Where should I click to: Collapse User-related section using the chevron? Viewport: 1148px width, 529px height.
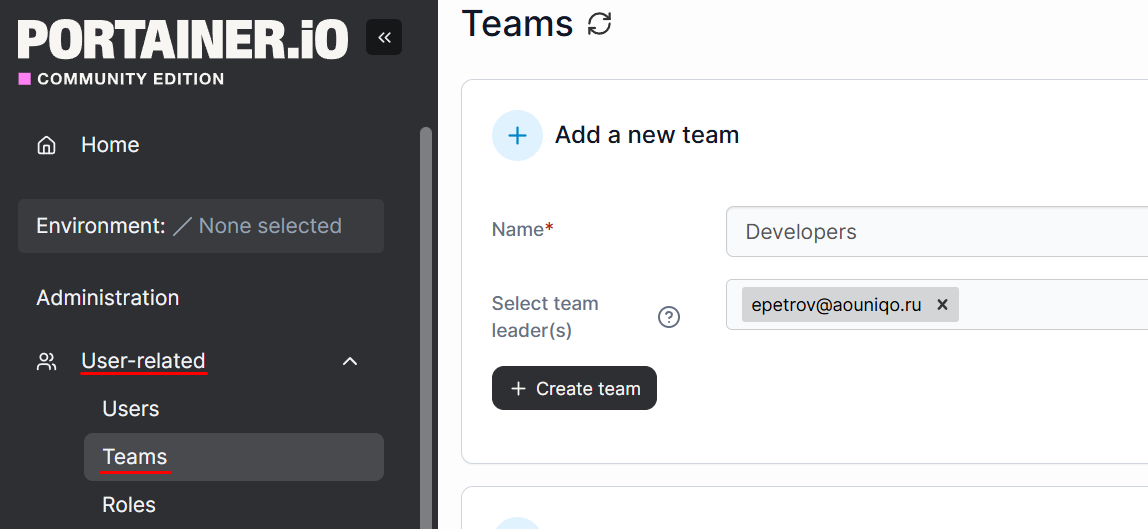pyautogui.click(x=350, y=361)
